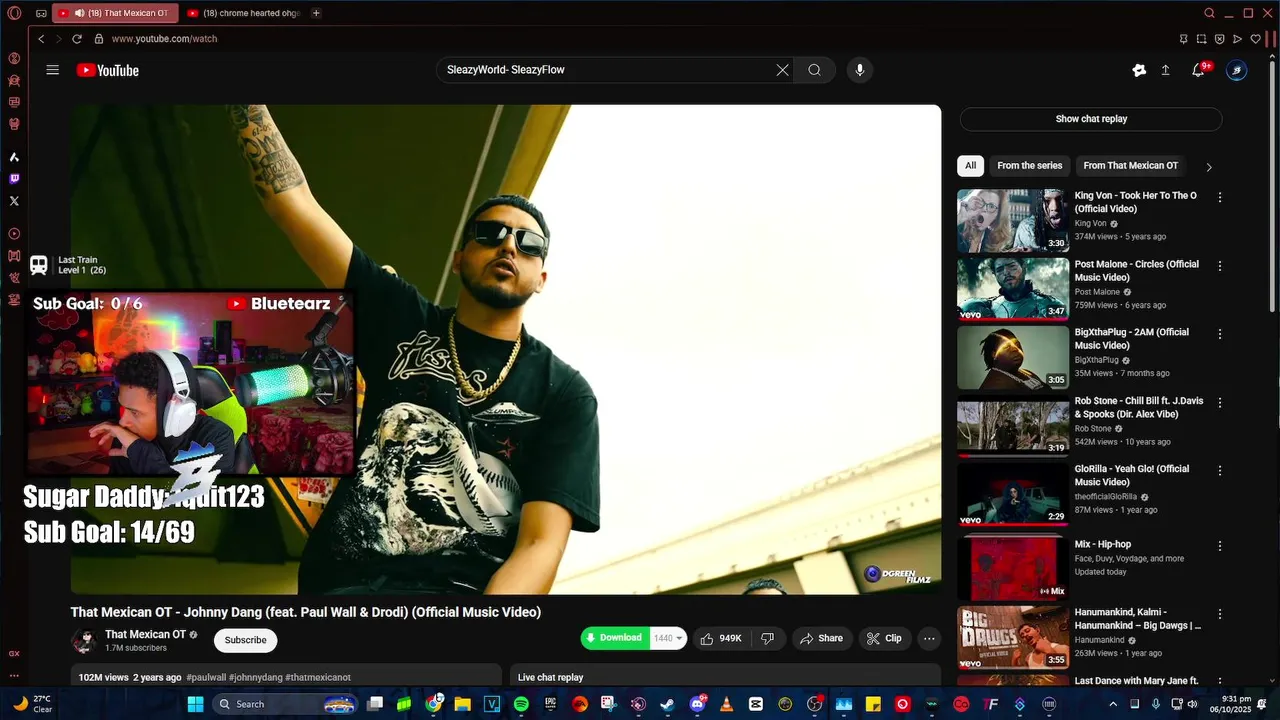Viewport: 1280px width, 720px height.
Task: Open the YouTube account avatar menu
Action: [x=1237, y=70]
